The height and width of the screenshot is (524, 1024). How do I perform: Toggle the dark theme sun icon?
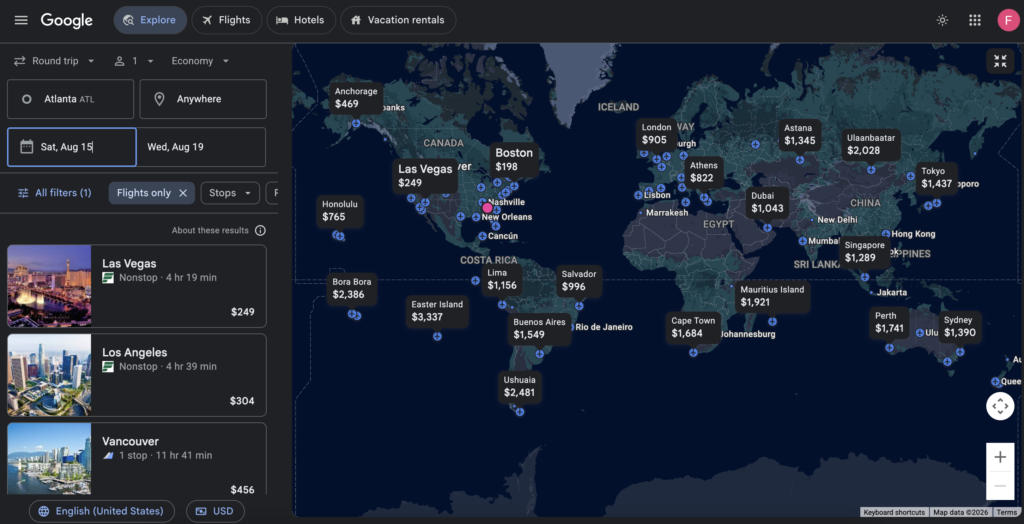942,20
